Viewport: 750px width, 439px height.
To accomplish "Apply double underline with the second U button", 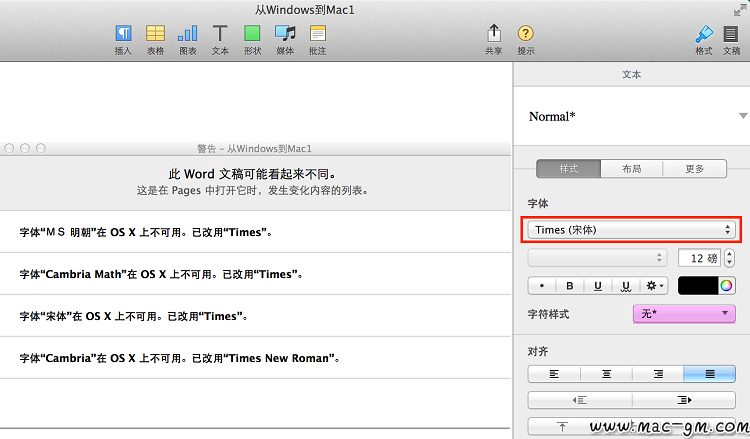I will click(x=626, y=286).
